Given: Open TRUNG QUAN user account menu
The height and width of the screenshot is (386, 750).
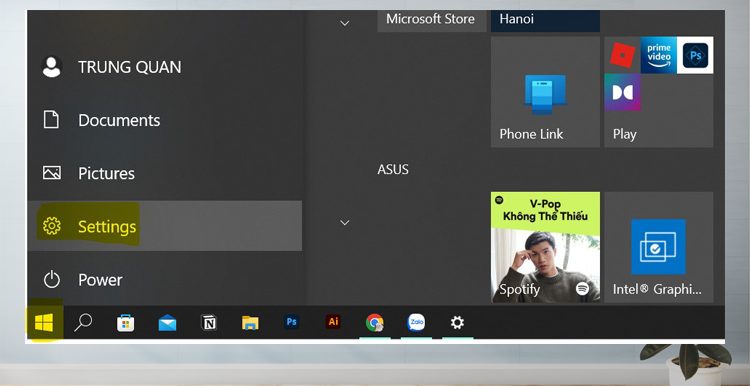Looking at the screenshot, I should pos(165,66).
